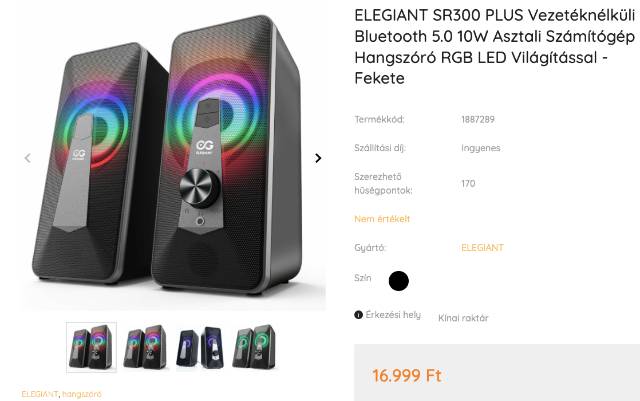Click the 170 loyalty points value

[x=468, y=183]
